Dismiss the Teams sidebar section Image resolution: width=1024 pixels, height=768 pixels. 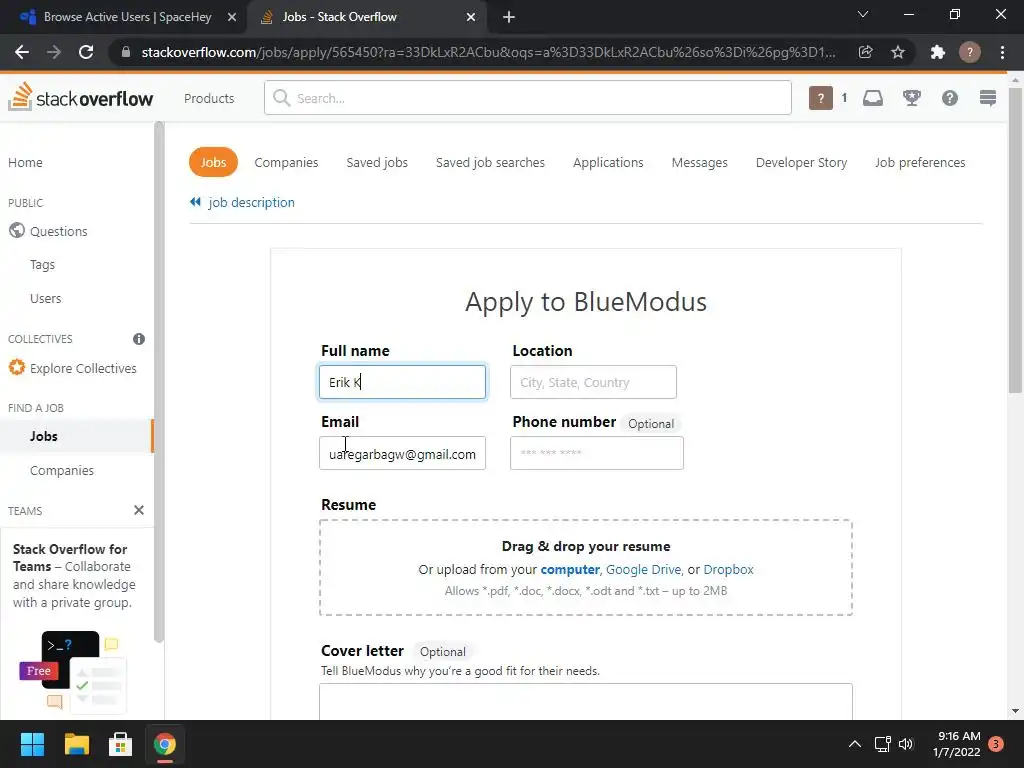[x=138, y=510]
